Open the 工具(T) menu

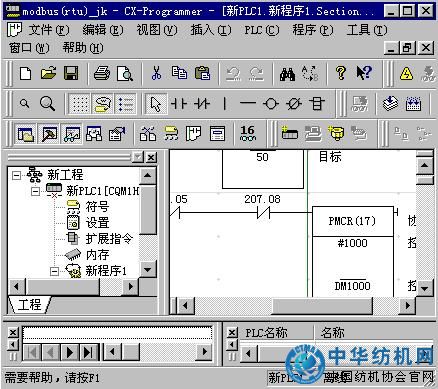point(367,30)
